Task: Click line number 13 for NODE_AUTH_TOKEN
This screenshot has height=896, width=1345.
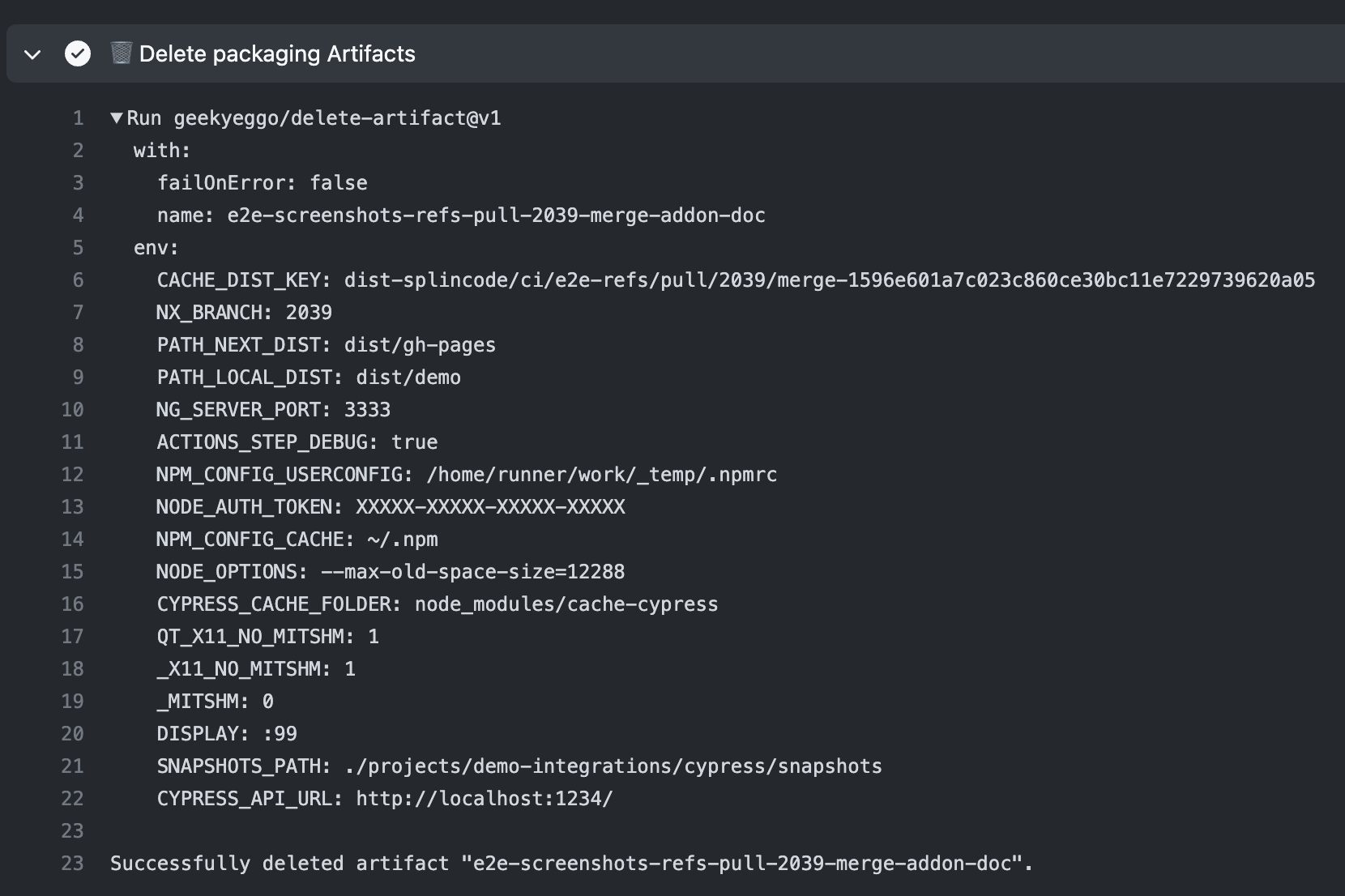Action: (72, 506)
